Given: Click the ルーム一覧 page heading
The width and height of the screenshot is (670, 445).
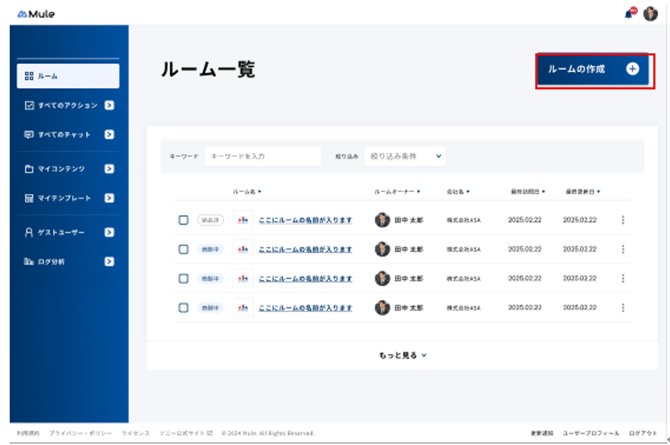Looking at the screenshot, I should tap(208, 69).
